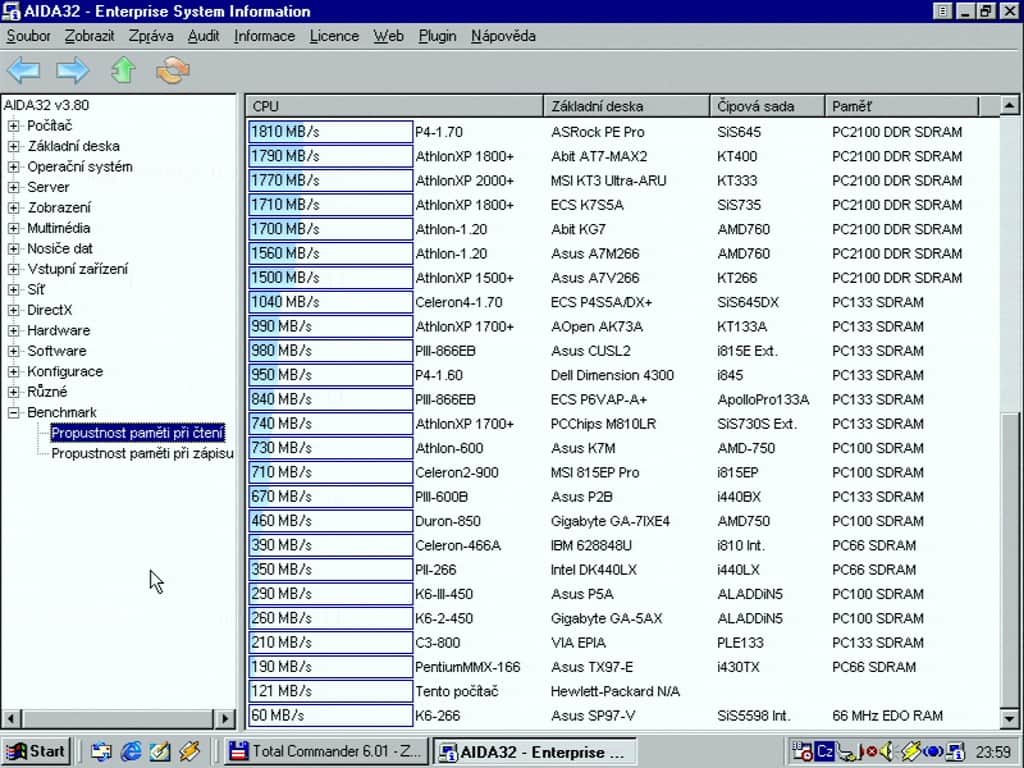
Task: Expand the Nosiče dat tree node
Action: pos(13,248)
